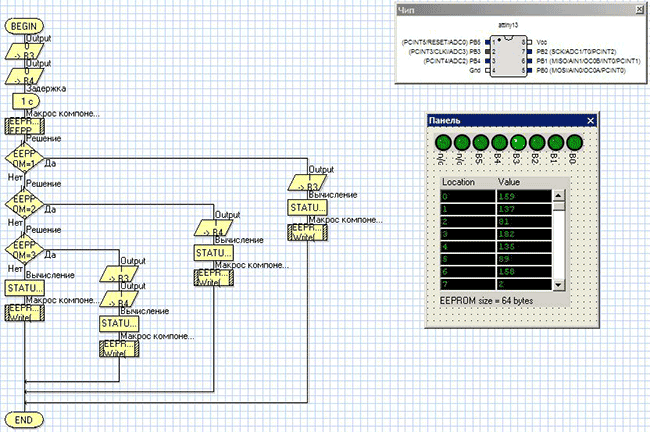The width and height of the screenshot is (650, 432).
Task: Click the Да label beside EEPROM=1 decision
Action: click(x=50, y=163)
